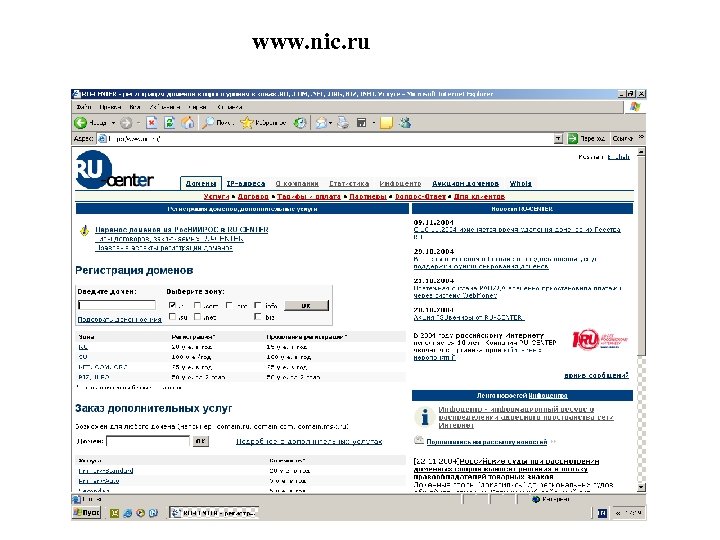The width and height of the screenshot is (720, 540).
Task: Open the Whois tab link
Action: click(521, 183)
